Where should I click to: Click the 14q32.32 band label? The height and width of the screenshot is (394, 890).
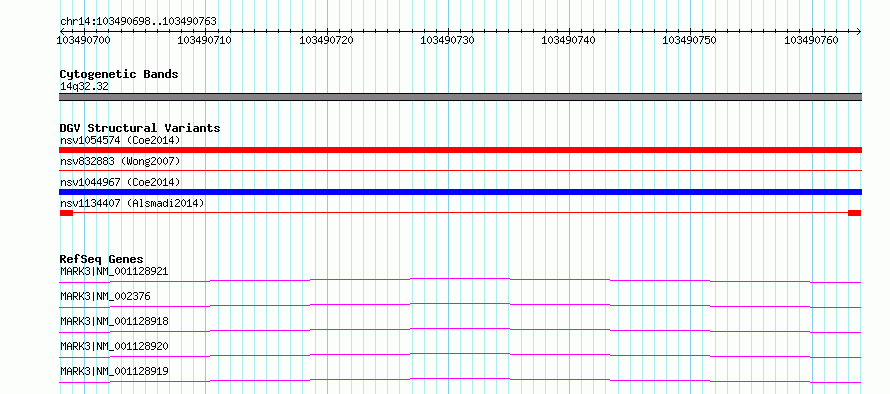(x=85, y=87)
